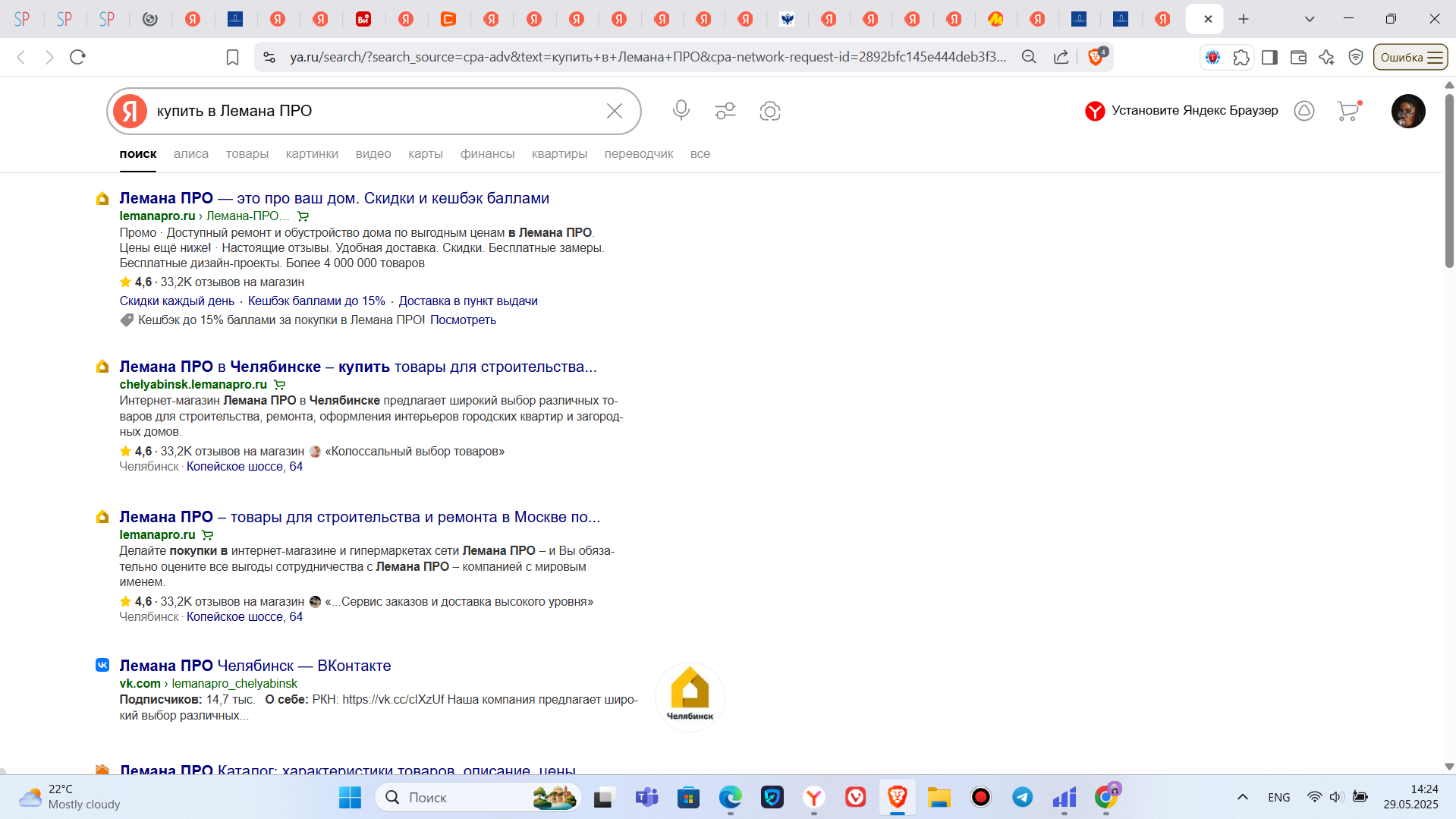Open the shopping cart icon in the header

click(1348, 111)
